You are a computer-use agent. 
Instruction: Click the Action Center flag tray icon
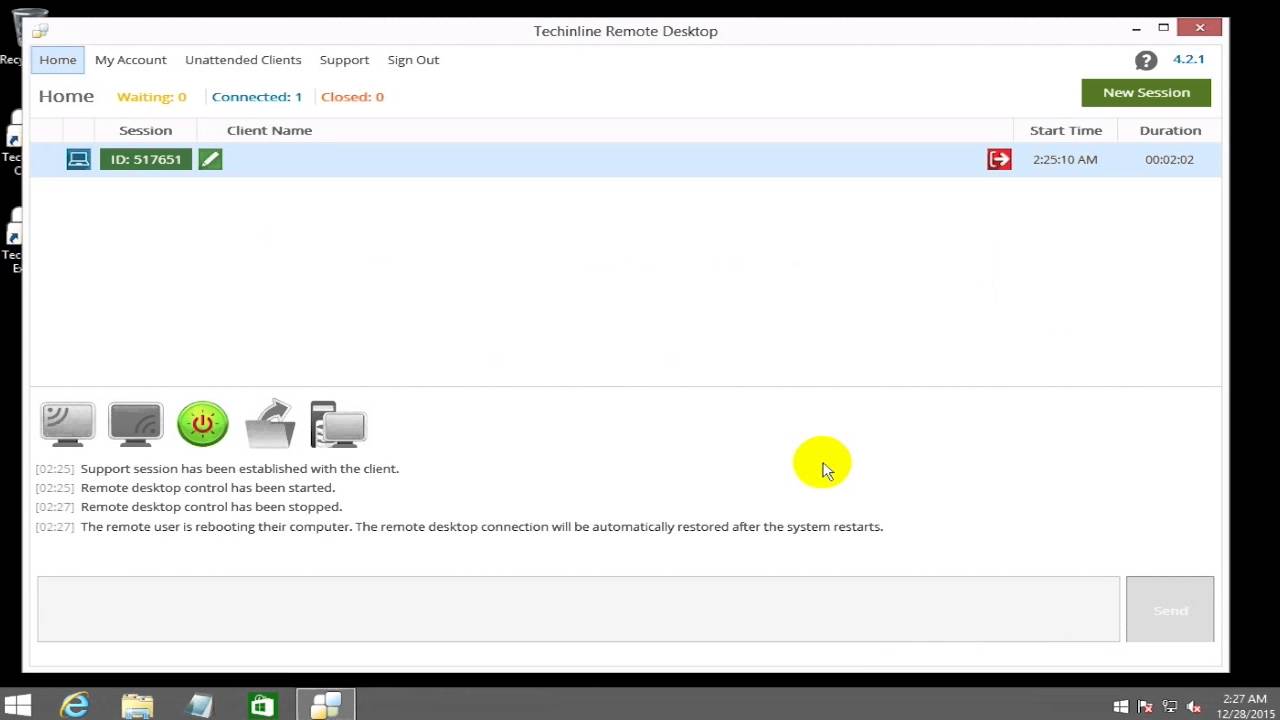coord(1145,707)
